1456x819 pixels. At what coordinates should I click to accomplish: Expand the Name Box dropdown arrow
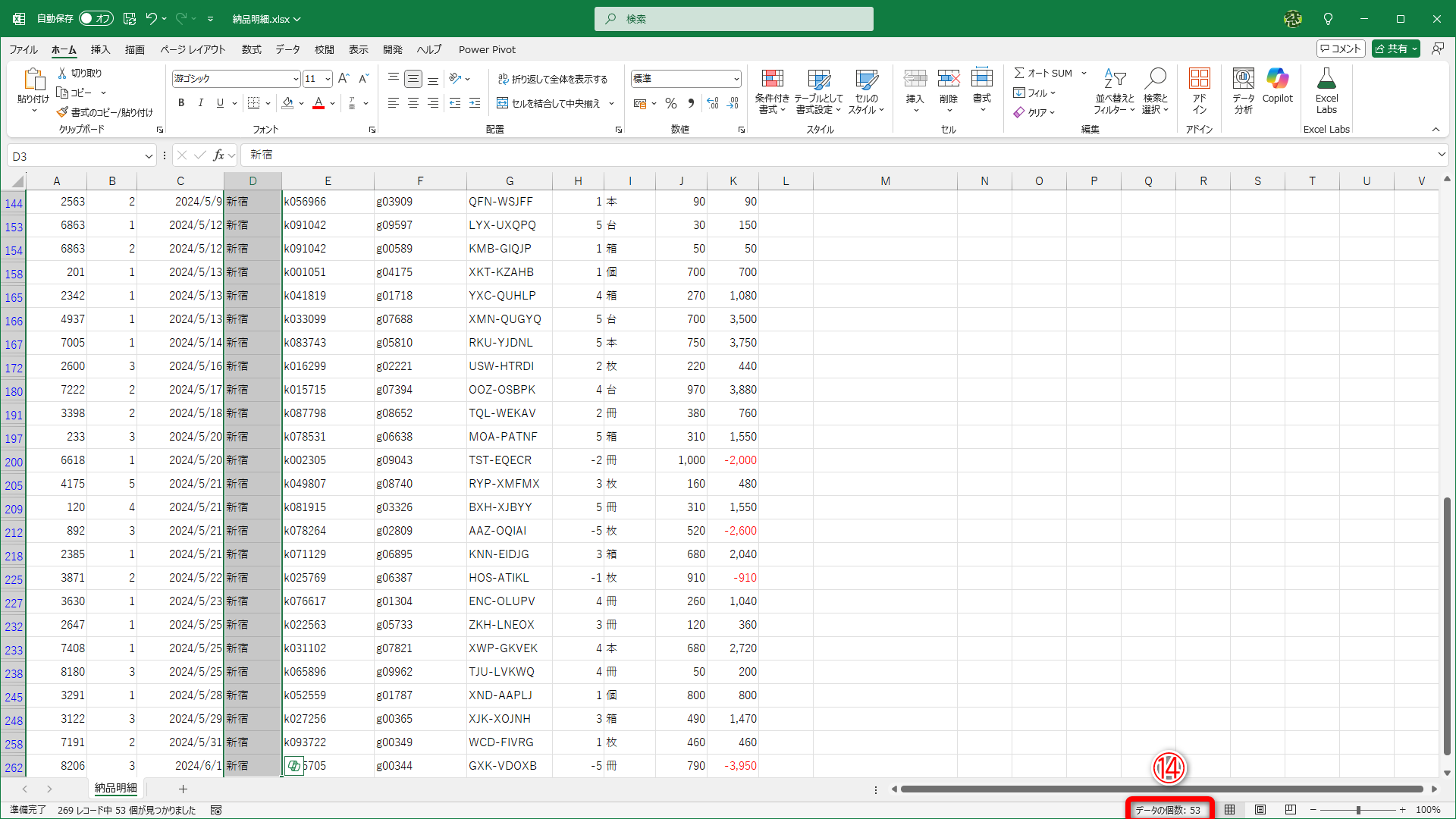tap(149, 156)
